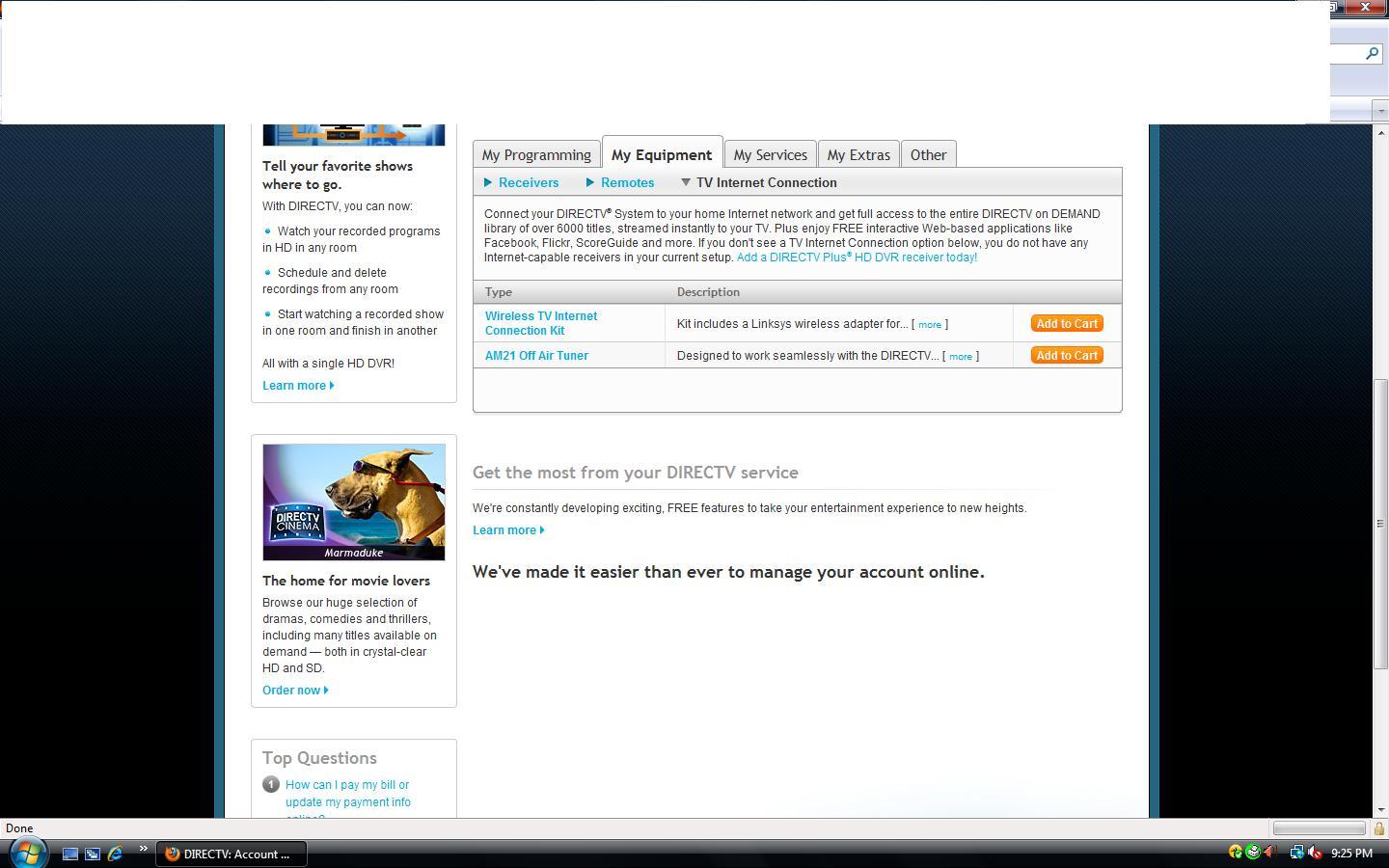Open the bookmarks bar dropdown arrow
This screenshot has width=1389, height=868.
[1380, 112]
